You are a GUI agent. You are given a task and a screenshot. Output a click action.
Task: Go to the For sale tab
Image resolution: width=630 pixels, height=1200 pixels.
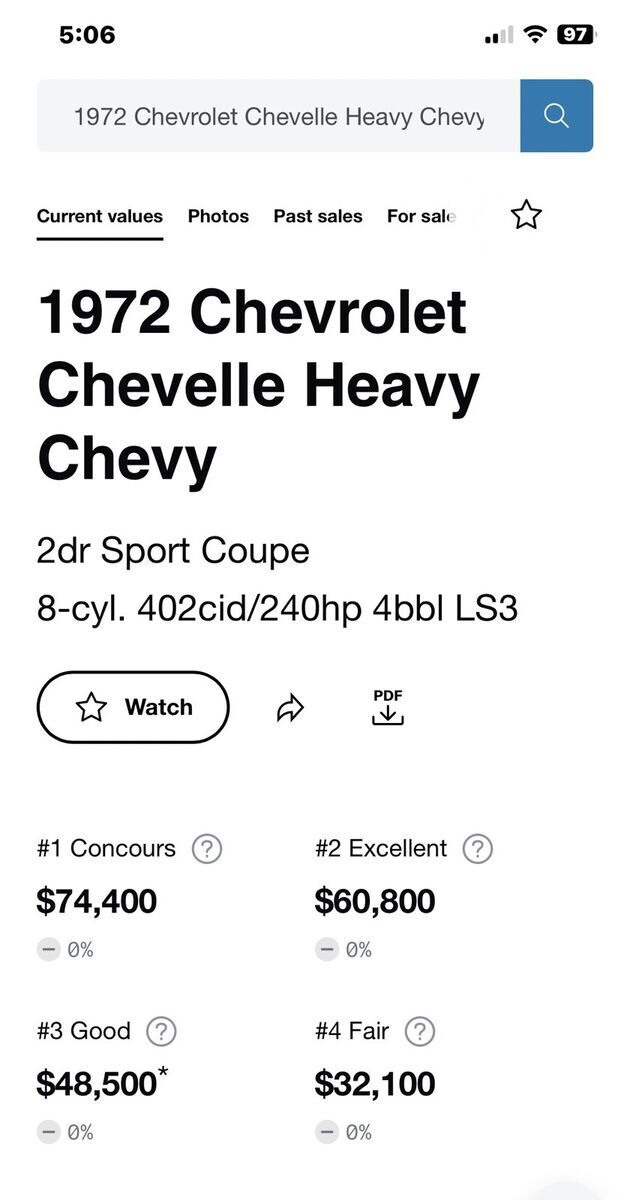coord(420,216)
